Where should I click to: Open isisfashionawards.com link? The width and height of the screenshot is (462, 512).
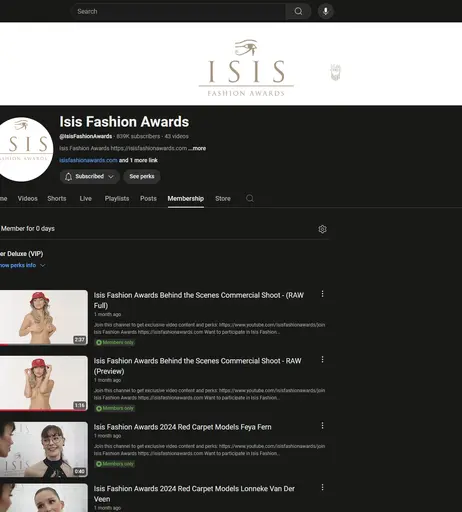click(88, 160)
